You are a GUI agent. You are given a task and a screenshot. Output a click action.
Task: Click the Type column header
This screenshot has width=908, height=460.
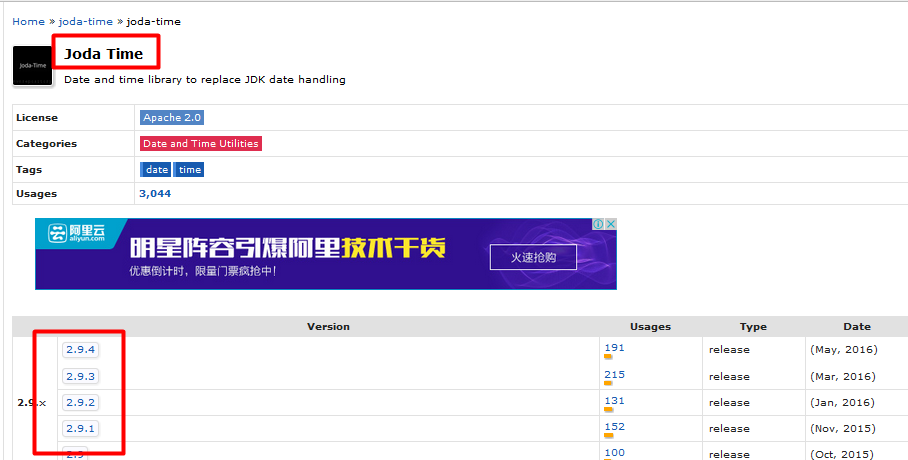click(x=753, y=327)
